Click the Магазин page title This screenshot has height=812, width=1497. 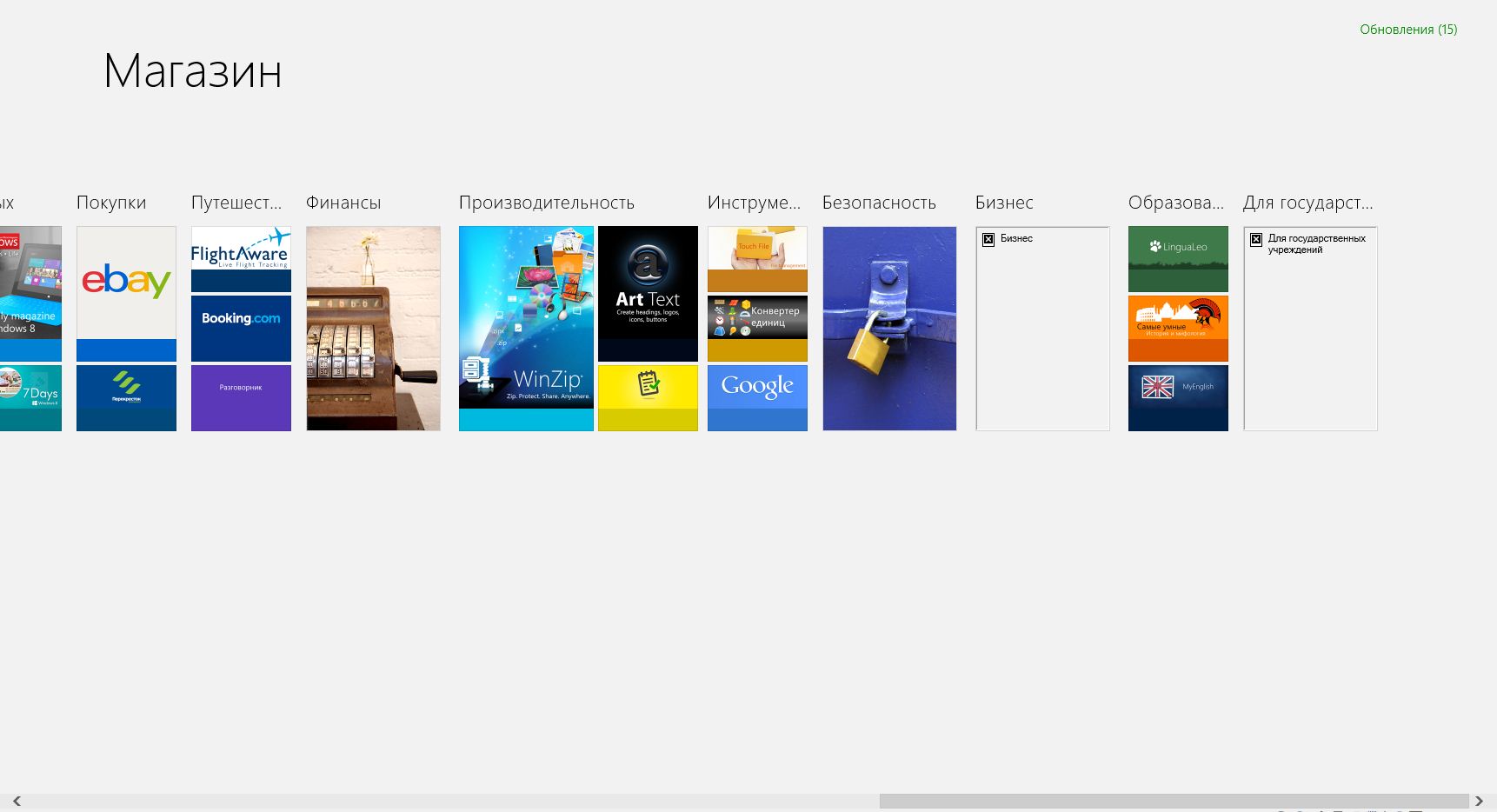193,70
